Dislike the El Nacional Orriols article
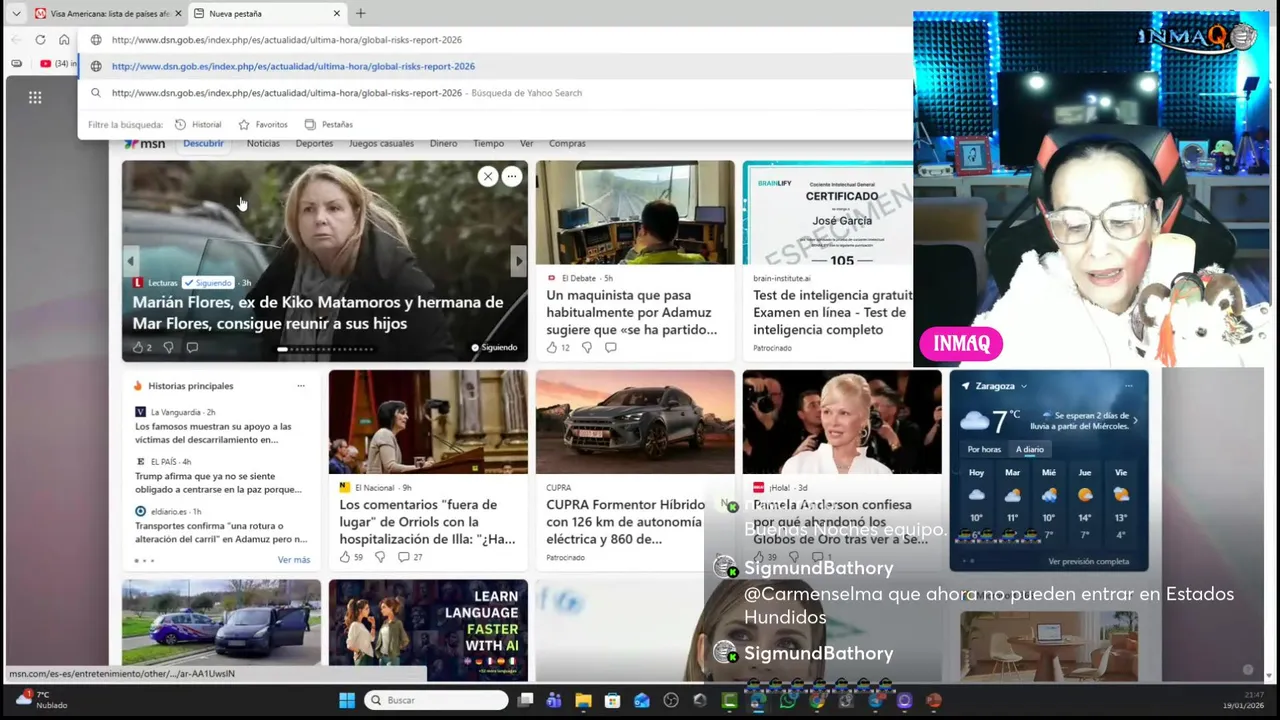The height and width of the screenshot is (720, 1280). pyautogui.click(x=379, y=557)
